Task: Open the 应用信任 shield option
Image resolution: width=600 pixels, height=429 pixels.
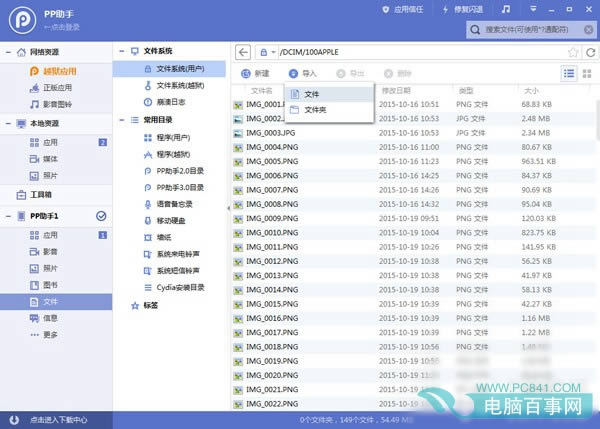Action: coord(403,10)
